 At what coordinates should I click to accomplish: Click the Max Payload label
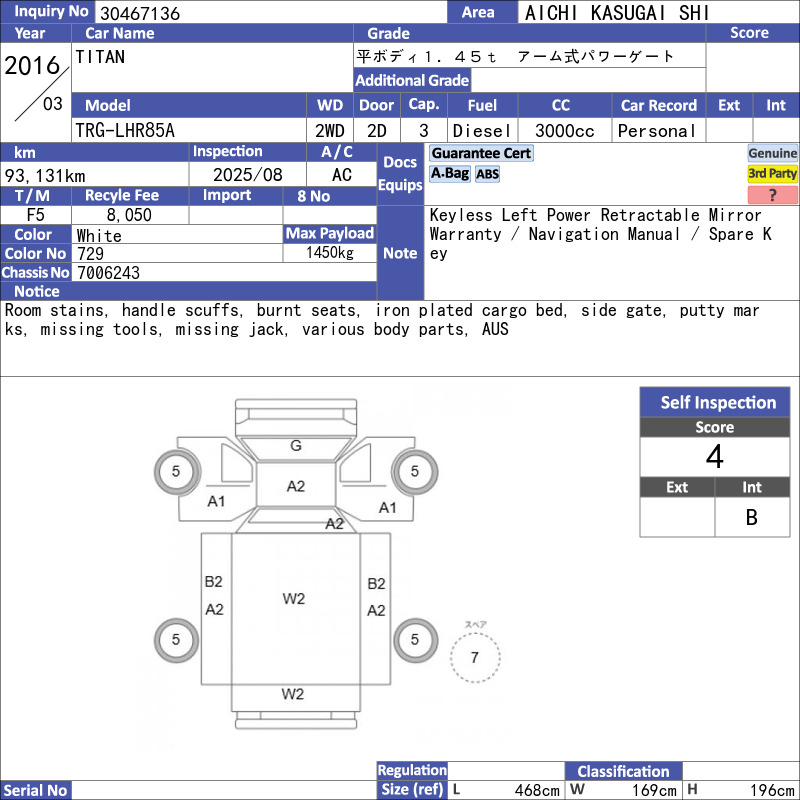330,233
